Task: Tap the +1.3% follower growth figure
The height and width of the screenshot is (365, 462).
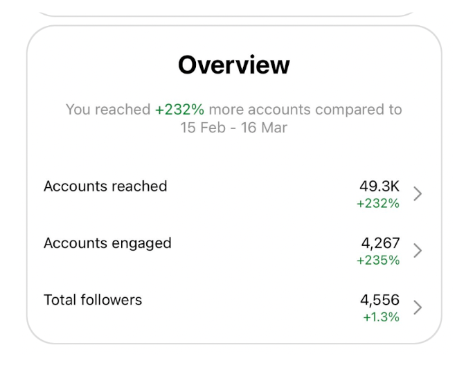Action: coord(381,317)
